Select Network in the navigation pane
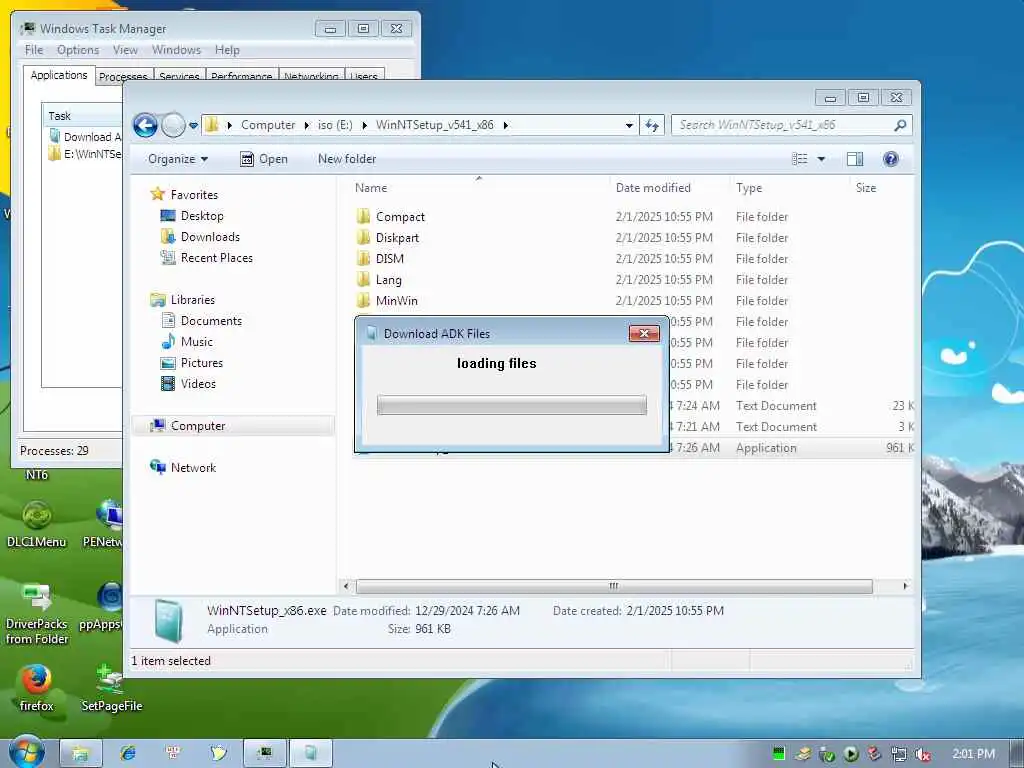The width and height of the screenshot is (1024, 768). pyautogui.click(x=193, y=468)
